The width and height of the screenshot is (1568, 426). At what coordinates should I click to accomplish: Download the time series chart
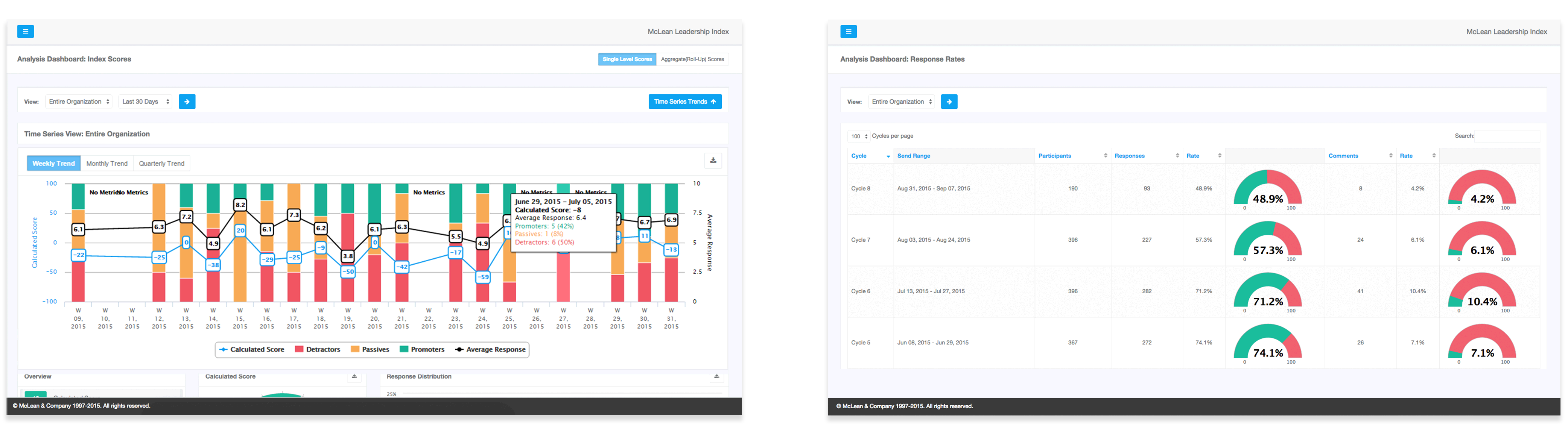713,161
